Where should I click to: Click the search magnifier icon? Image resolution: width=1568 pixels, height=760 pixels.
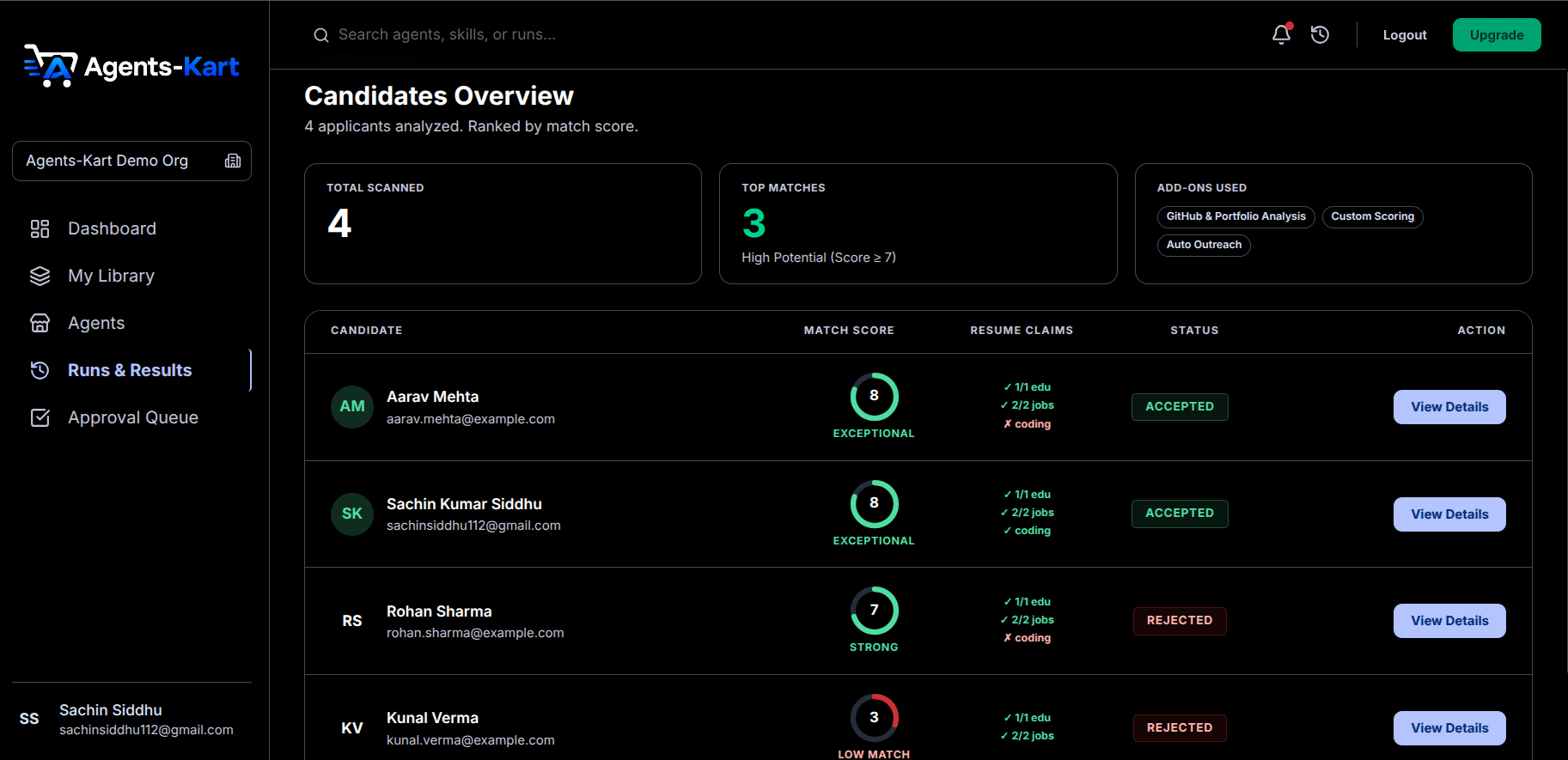pyautogui.click(x=321, y=35)
